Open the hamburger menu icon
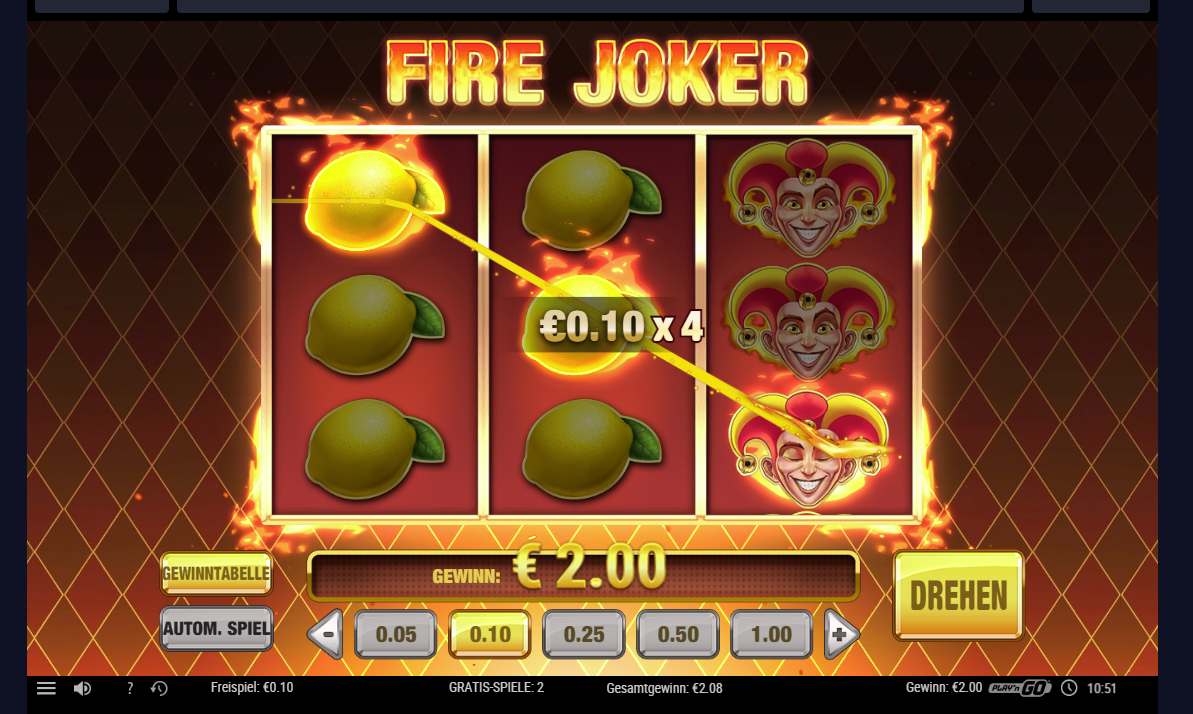The image size is (1193, 714). pyautogui.click(x=46, y=688)
